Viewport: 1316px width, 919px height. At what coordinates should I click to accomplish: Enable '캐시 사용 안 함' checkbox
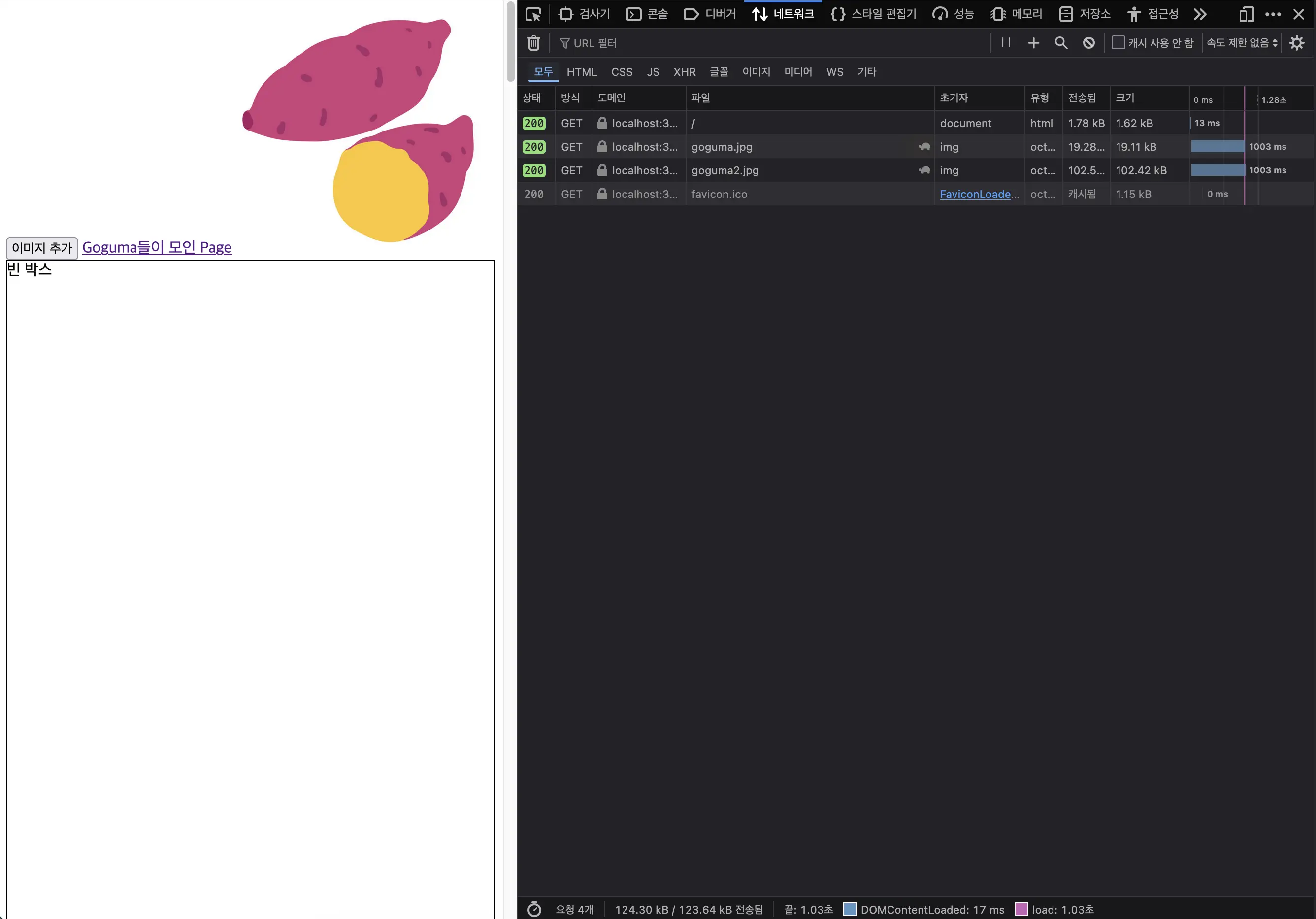point(1118,43)
